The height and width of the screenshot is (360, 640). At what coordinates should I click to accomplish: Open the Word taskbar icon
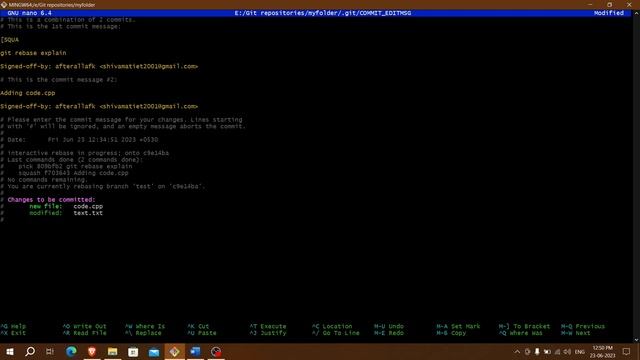pyautogui.click(x=195, y=351)
